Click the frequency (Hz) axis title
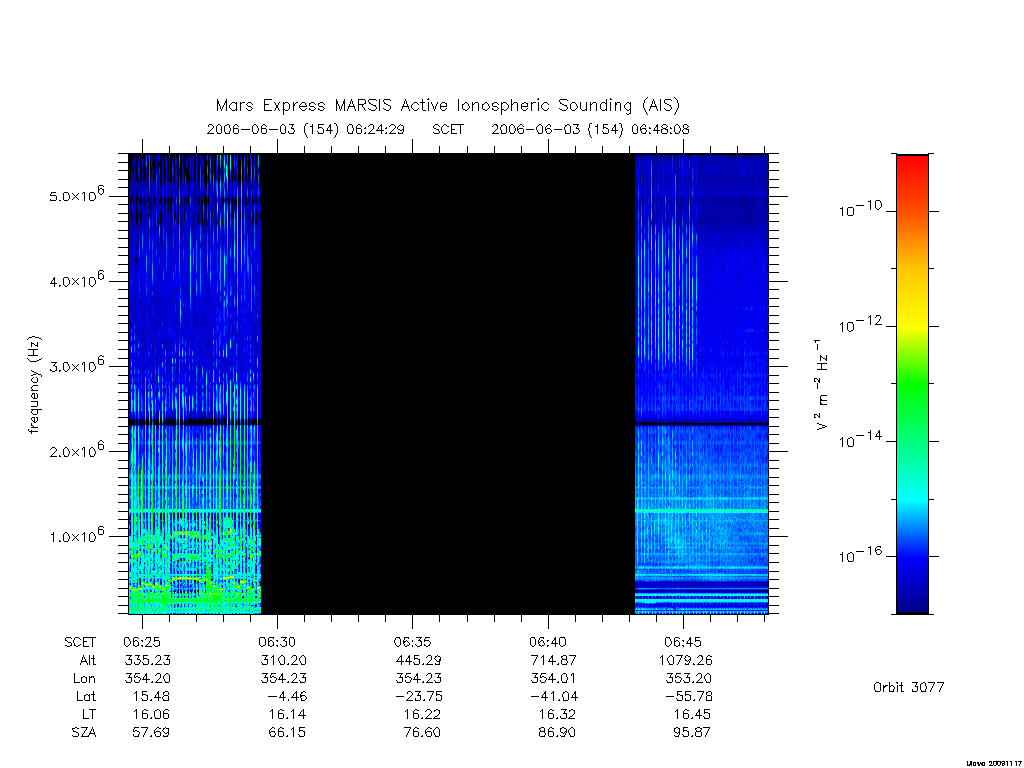Screen dimensions: 1024x768 pyautogui.click(x=34, y=385)
